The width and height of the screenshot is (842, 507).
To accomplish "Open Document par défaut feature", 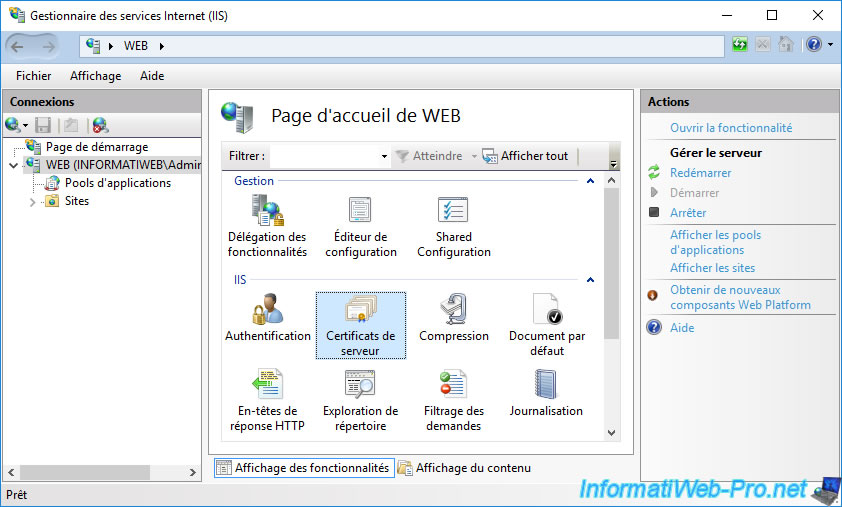I will pos(547,325).
